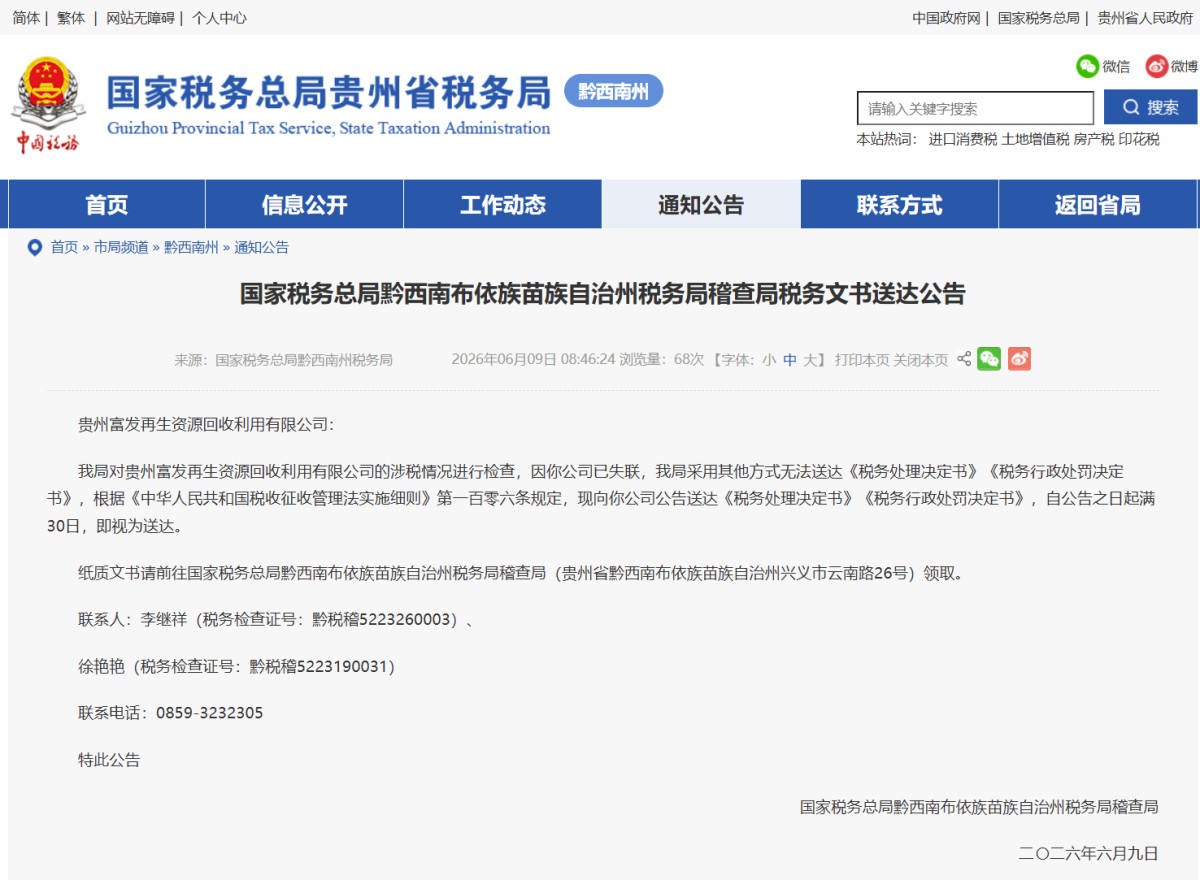
Task: Open 个人中心 link
Action: [219, 18]
